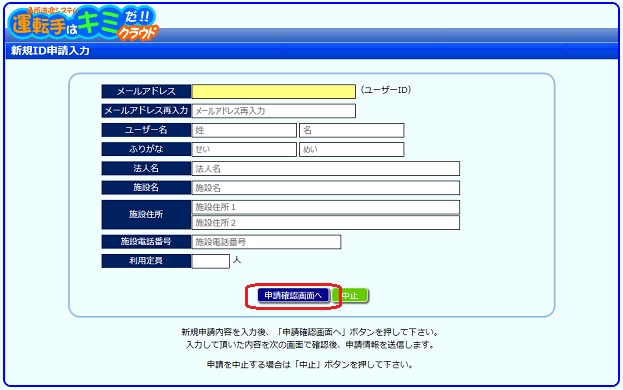Select the 名 field for ユーザー名
The width and height of the screenshot is (623, 390).
click(x=352, y=130)
